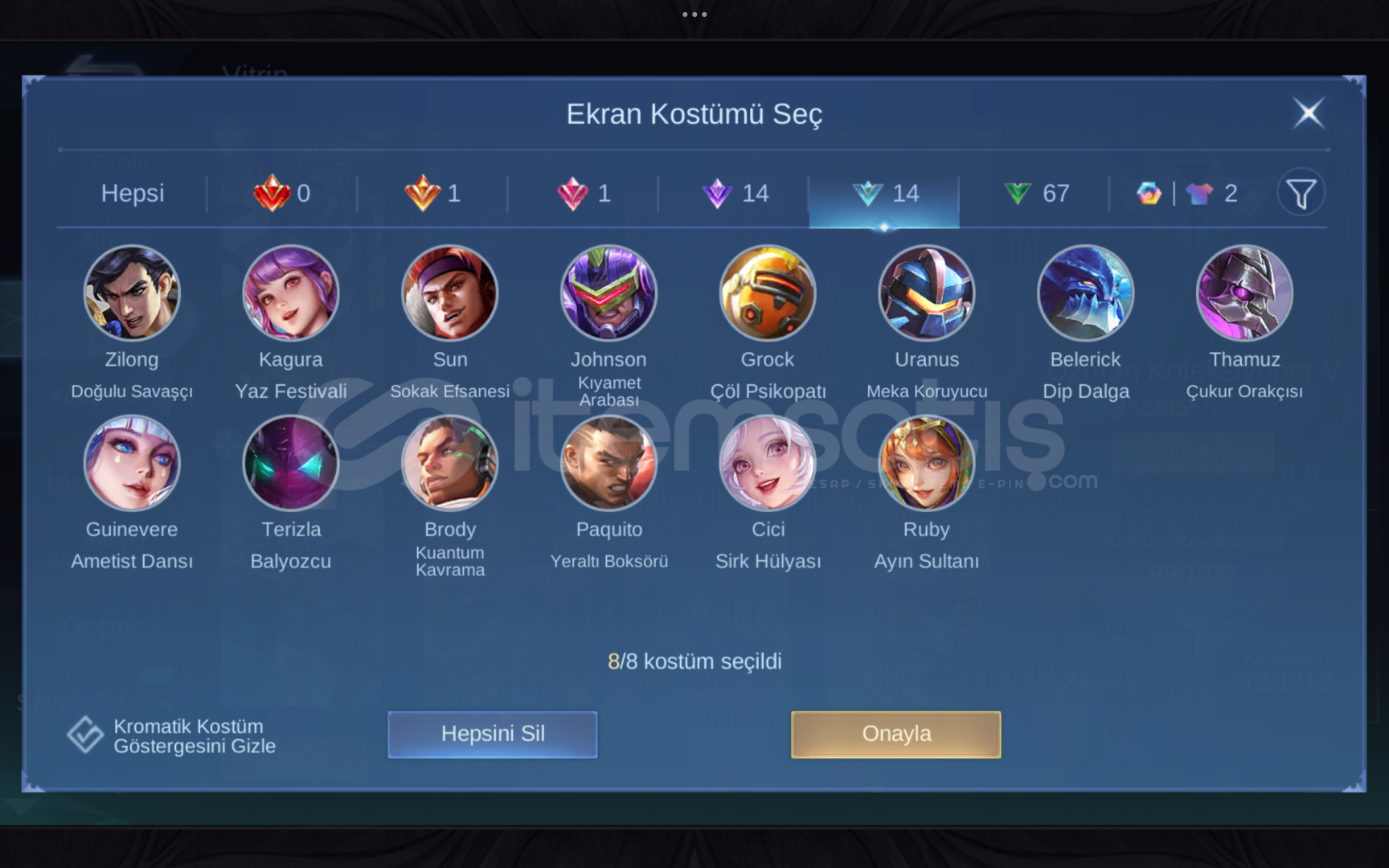The height and width of the screenshot is (868, 1389).
Task: Choose Kagura Yaz Festivali costume portrait
Action: [291, 293]
